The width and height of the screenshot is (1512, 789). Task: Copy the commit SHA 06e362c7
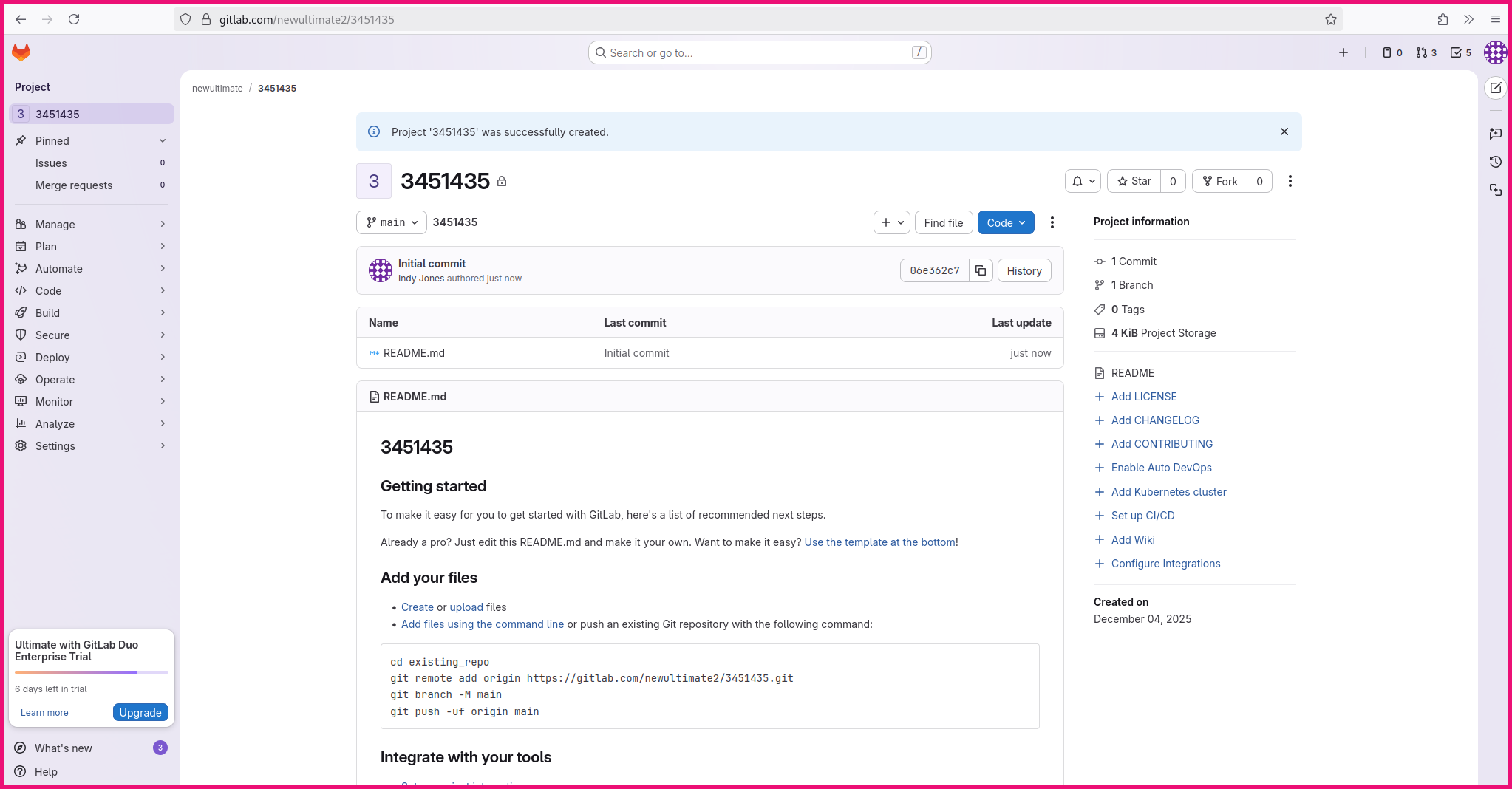click(981, 270)
